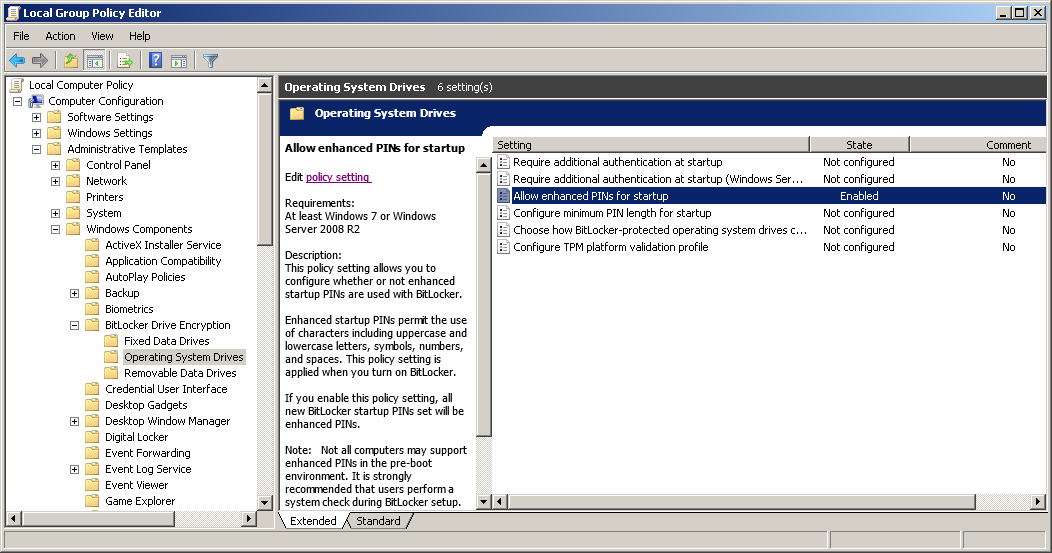Click the Export List toolbar icon
The width and height of the screenshot is (1052, 553).
(x=125, y=60)
